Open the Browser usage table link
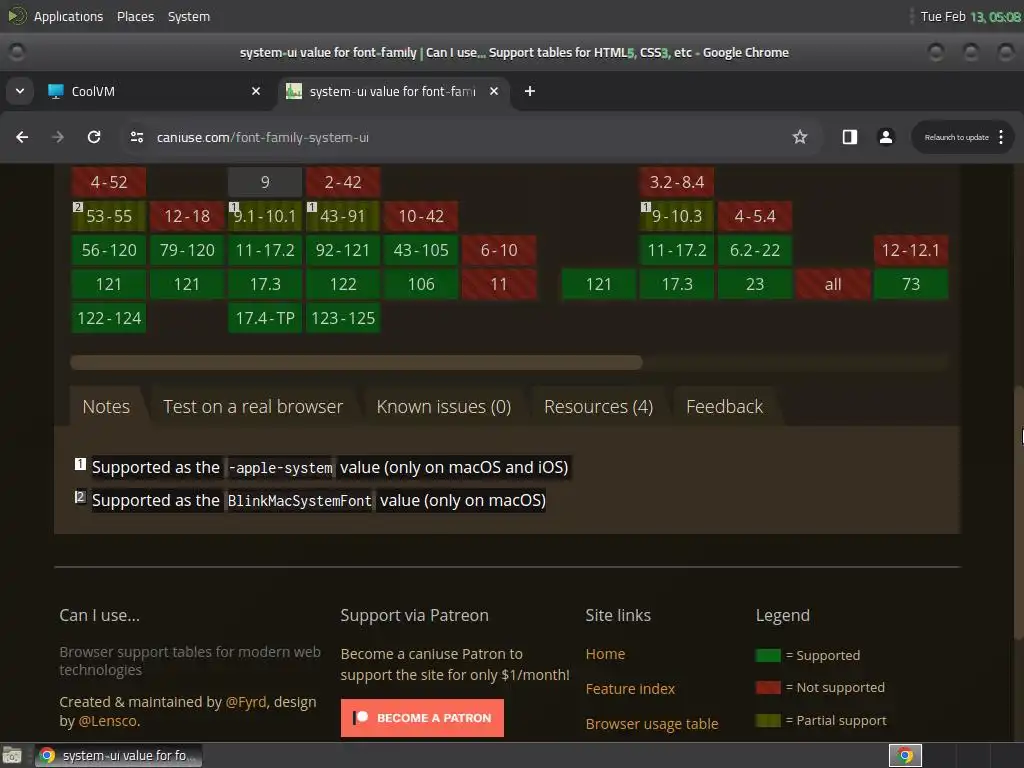Viewport: 1024px width, 768px height. click(x=652, y=724)
